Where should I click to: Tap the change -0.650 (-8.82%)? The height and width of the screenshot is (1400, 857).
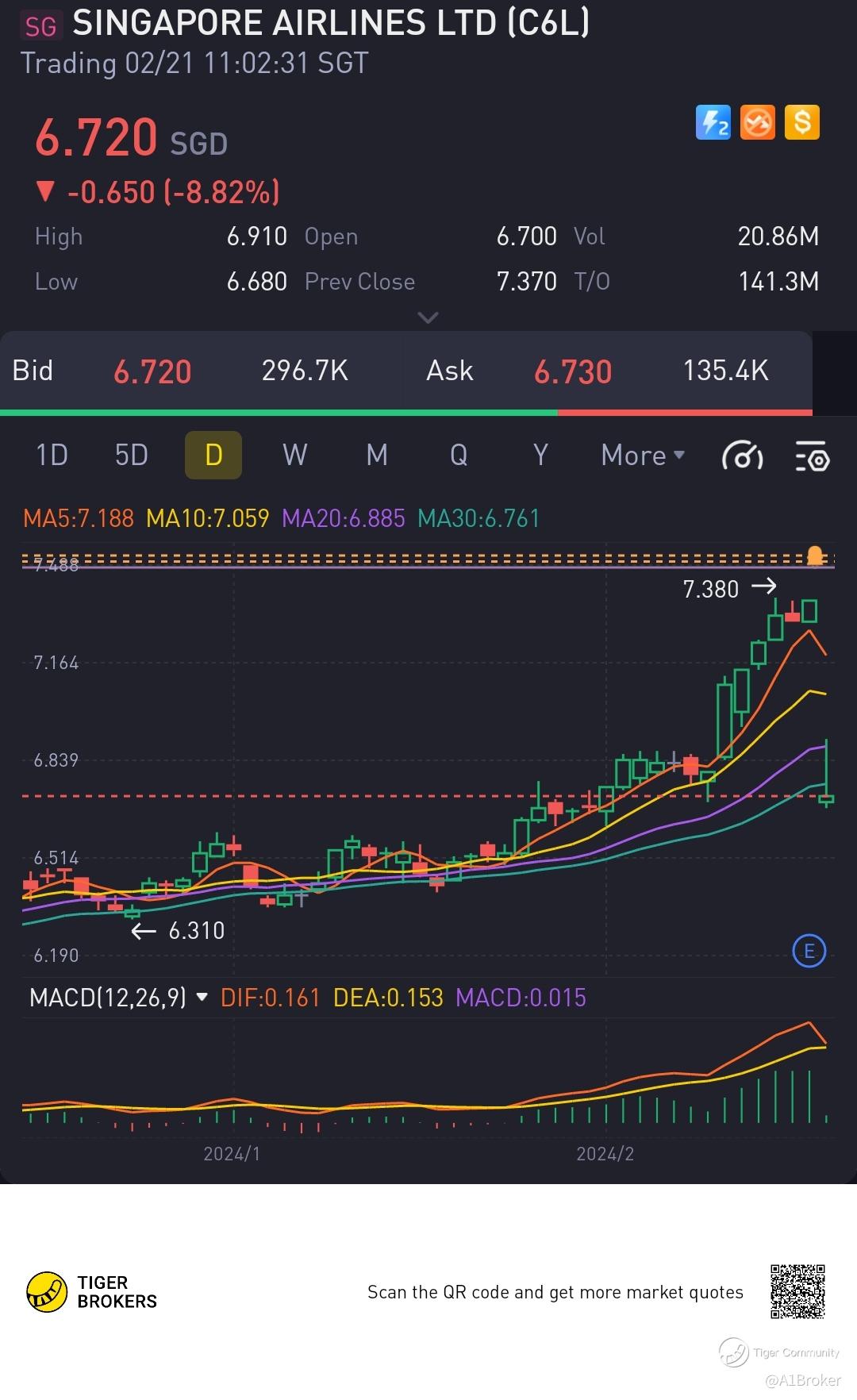[158, 192]
